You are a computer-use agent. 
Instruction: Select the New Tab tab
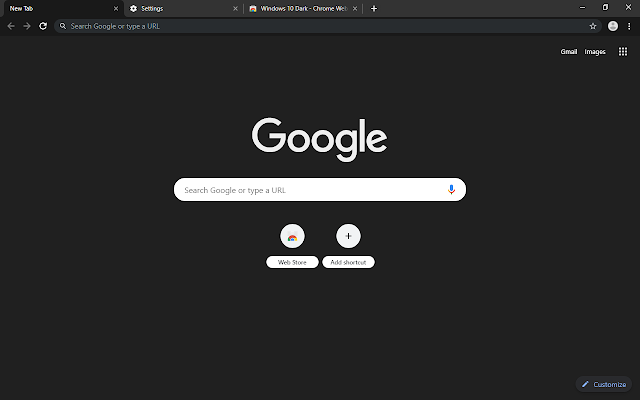[x=64, y=9]
